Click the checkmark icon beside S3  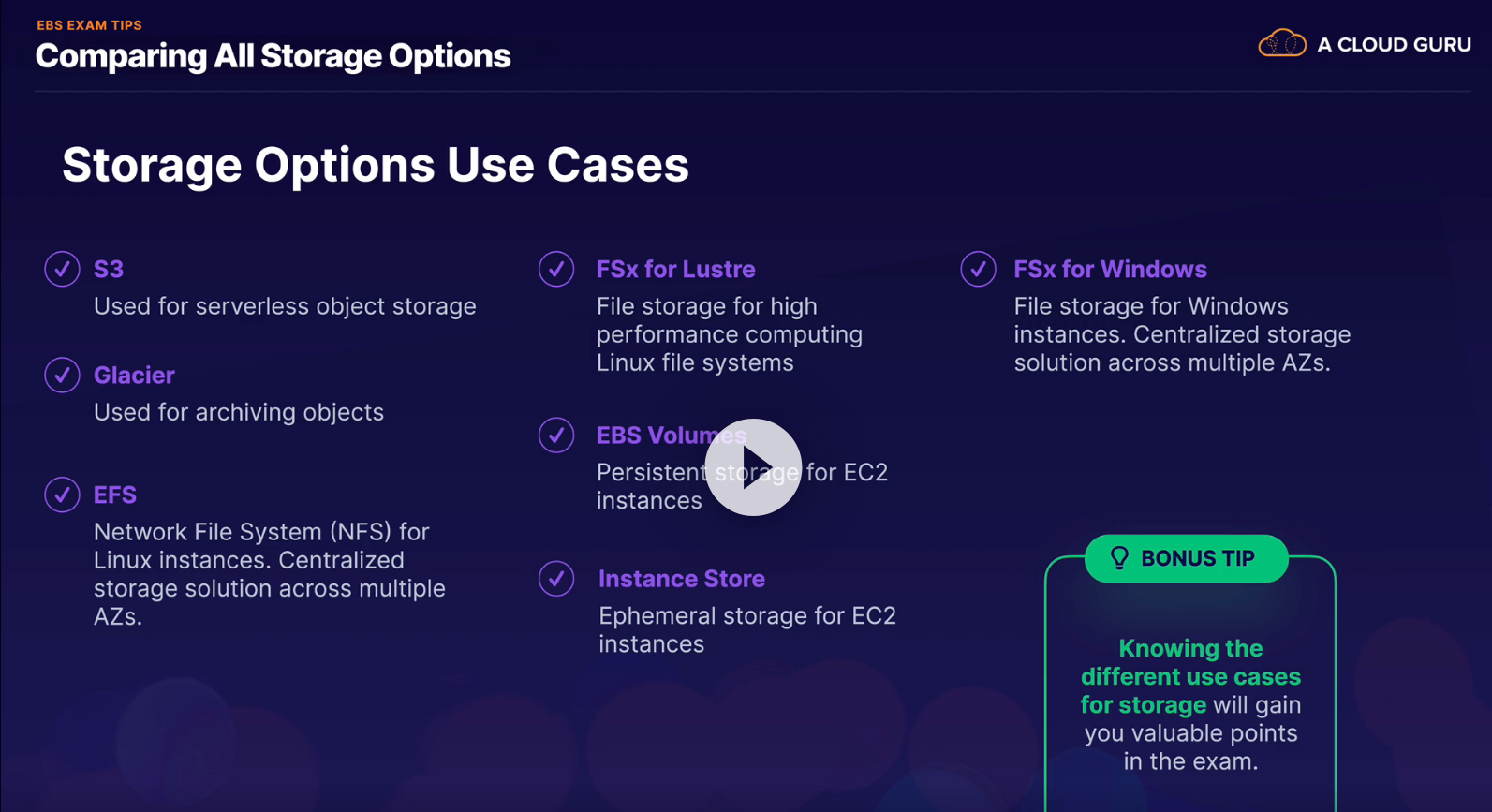pyautogui.click(x=62, y=269)
